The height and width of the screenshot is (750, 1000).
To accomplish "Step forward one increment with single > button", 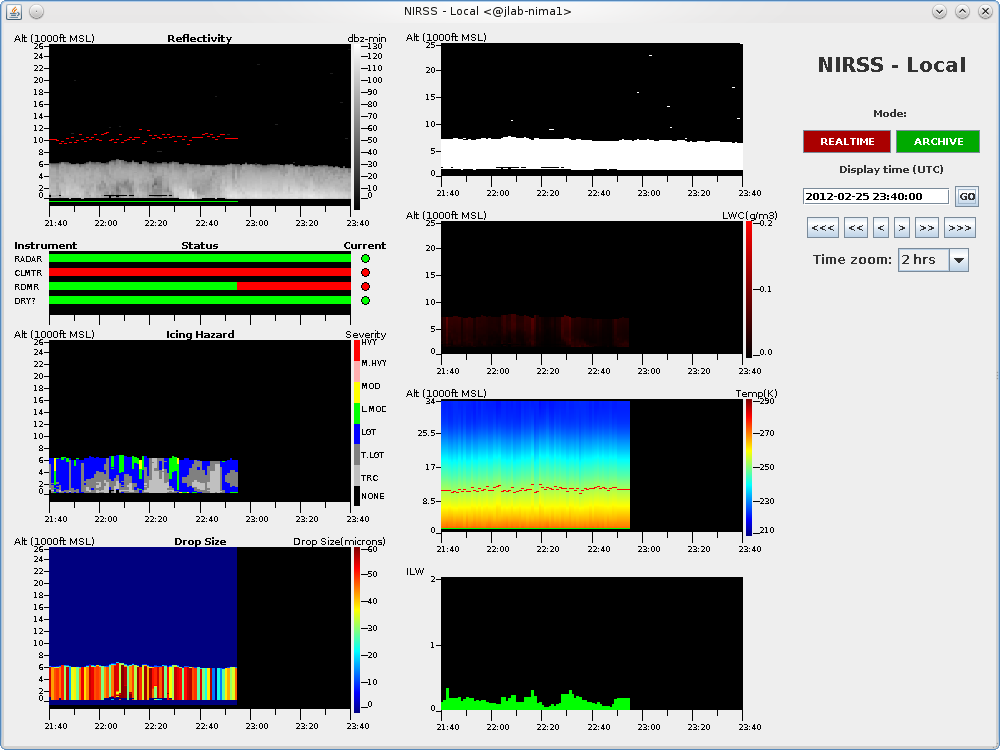I will (x=901, y=228).
